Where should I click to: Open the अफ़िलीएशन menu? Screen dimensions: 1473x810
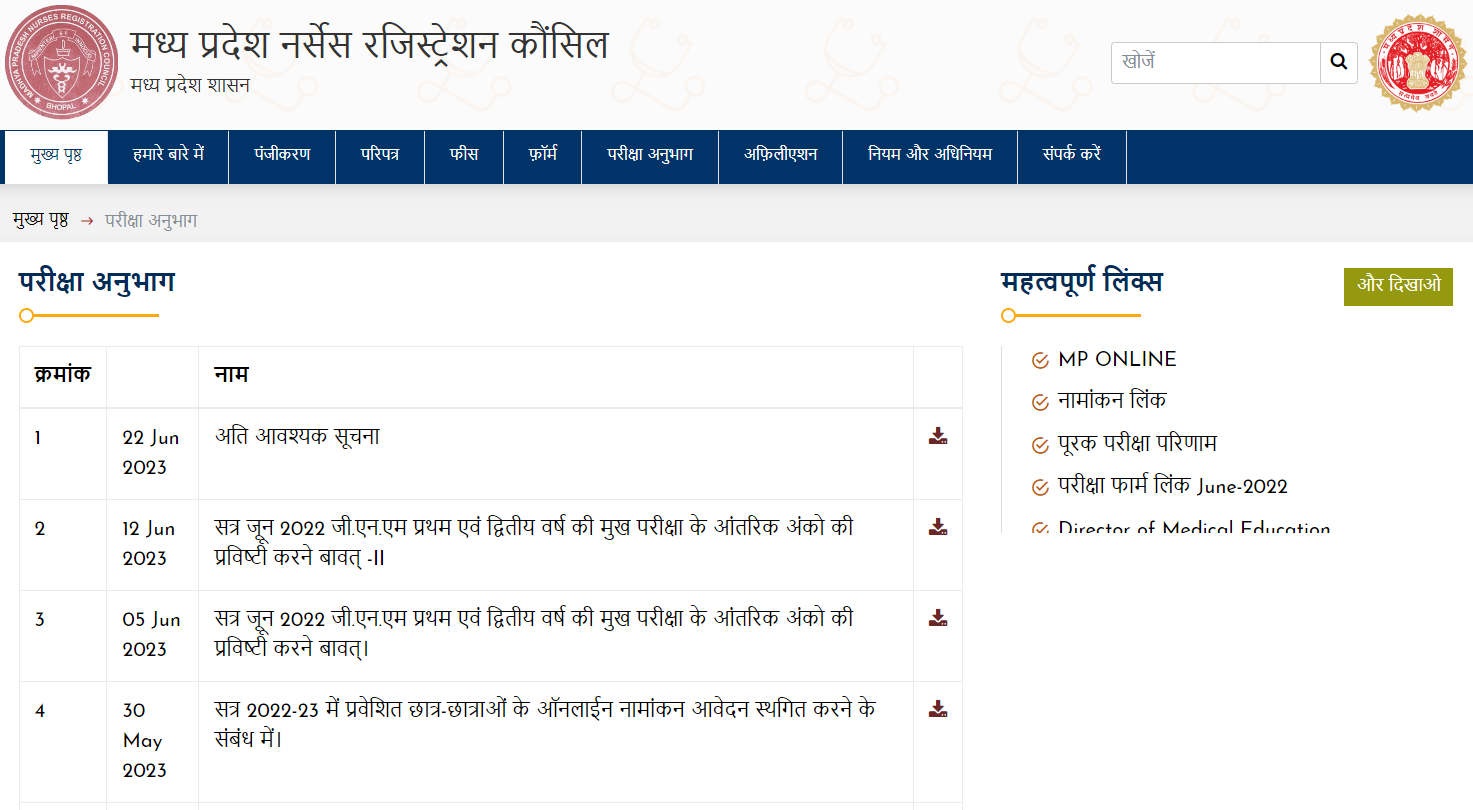(x=780, y=155)
